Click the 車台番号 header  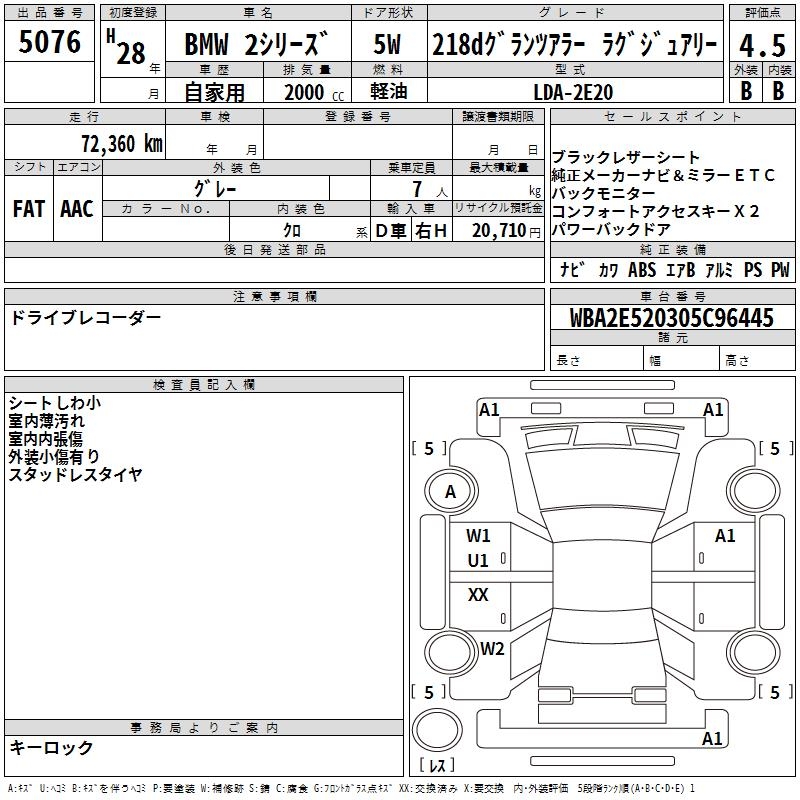(672, 296)
